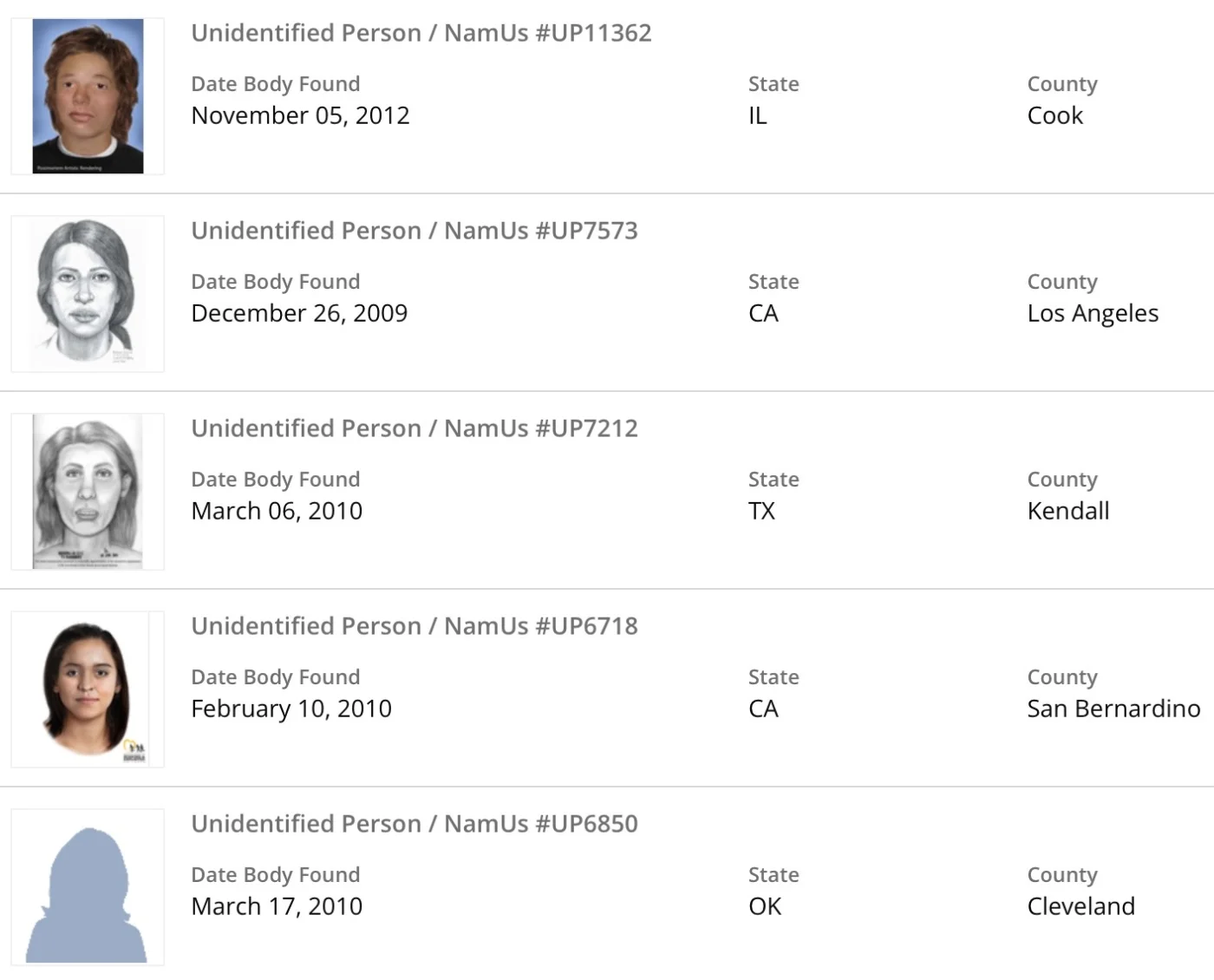Screen dimensions: 1214x980
Task: Click the San Bernardino county value
Action: click(x=1113, y=709)
